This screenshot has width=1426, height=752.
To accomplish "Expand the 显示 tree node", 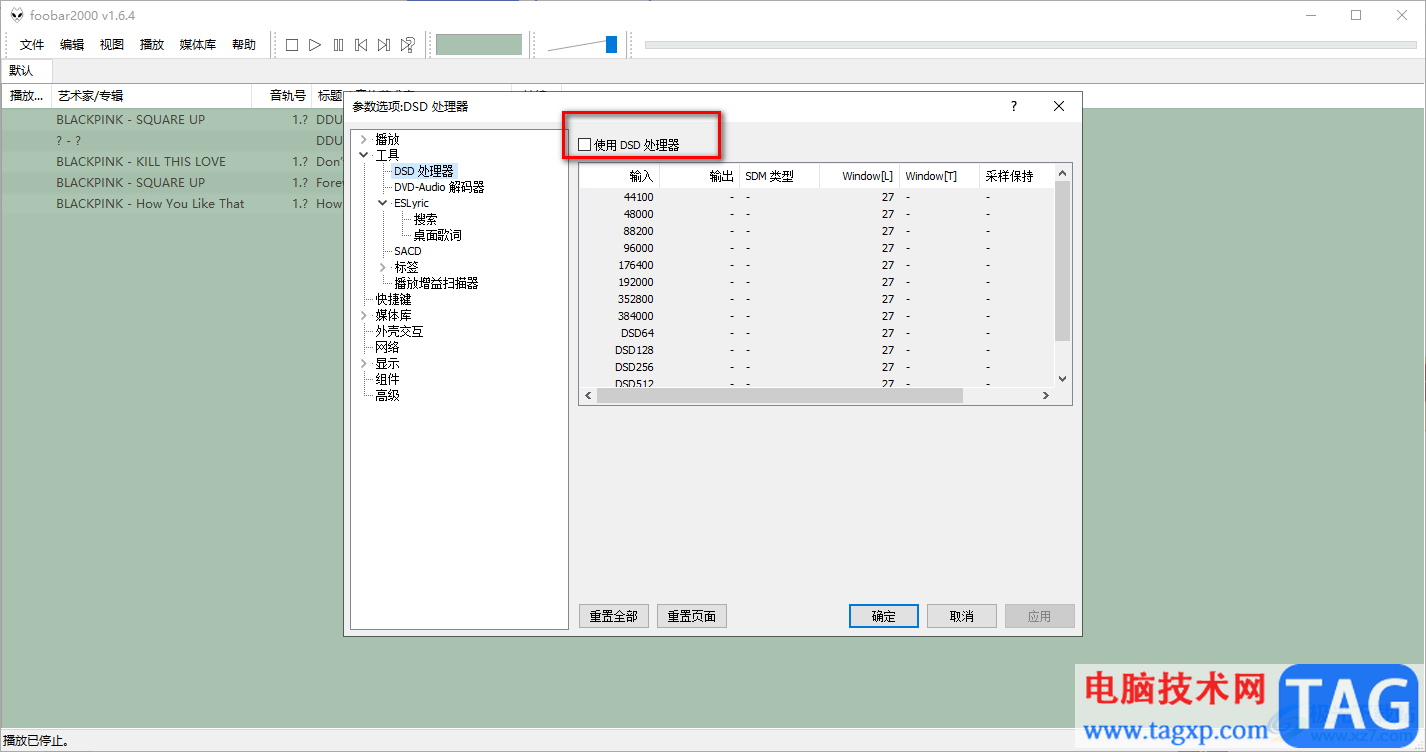I will point(364,363).
